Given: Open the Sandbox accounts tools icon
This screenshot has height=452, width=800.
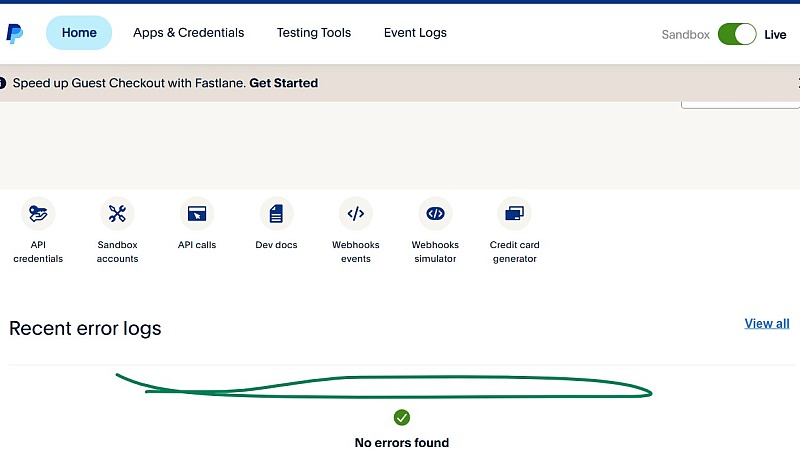Looking at the screenshot, I should (x=117, y=213).
